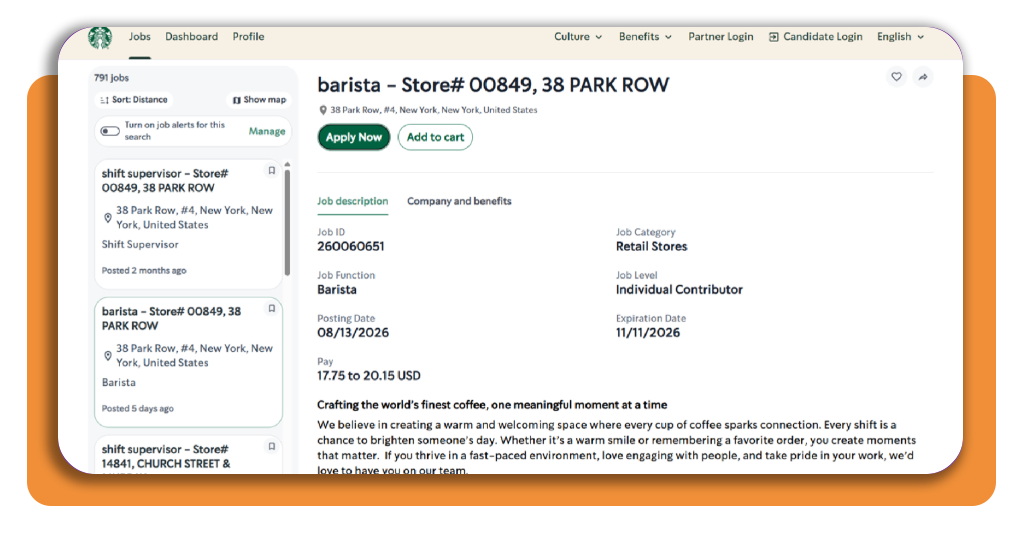Click job title barista – Store# 00849 heading
The width and height of the screenshot is (1024, 536).
493,85
